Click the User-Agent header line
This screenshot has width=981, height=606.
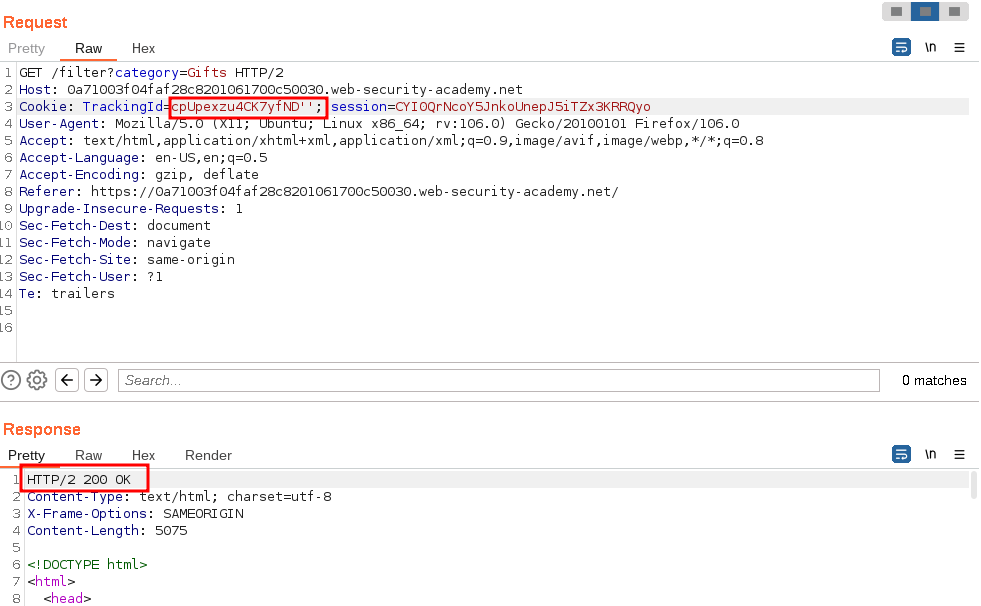379,124
